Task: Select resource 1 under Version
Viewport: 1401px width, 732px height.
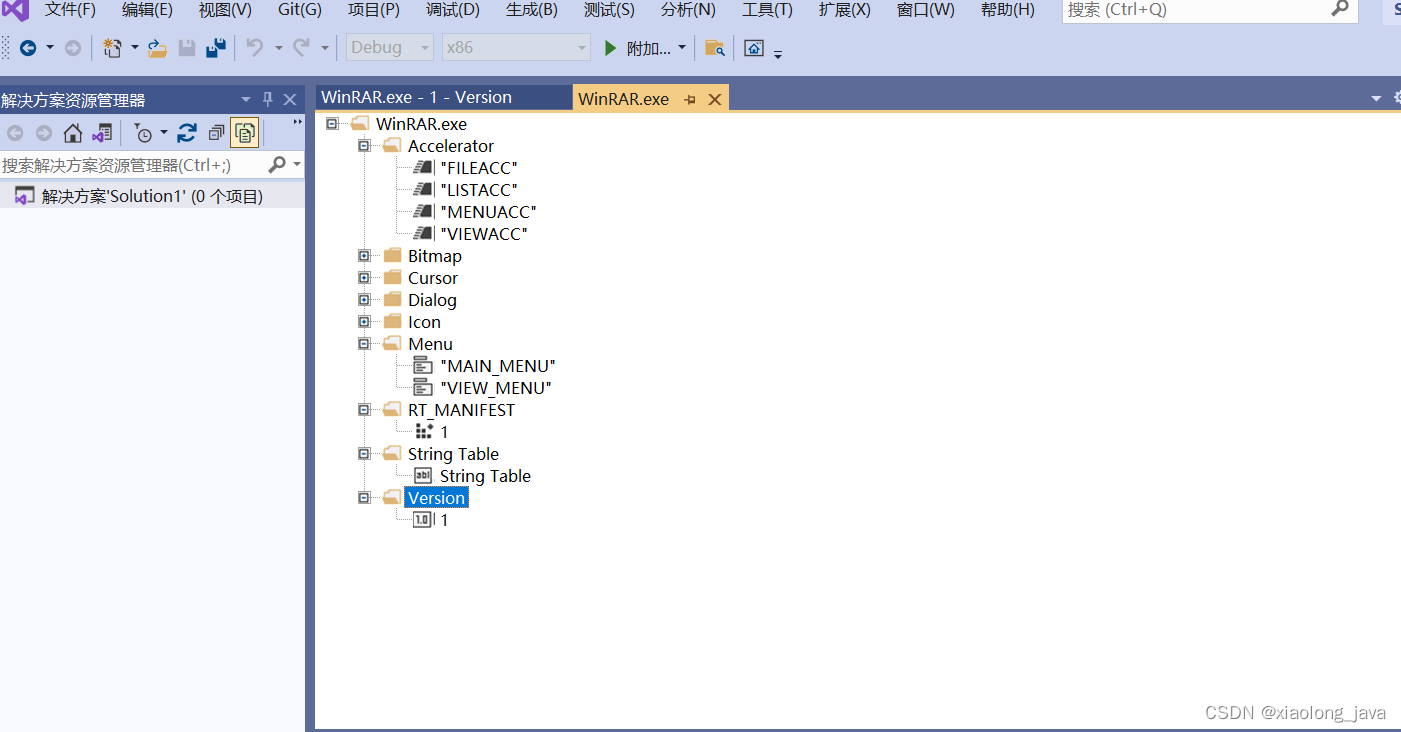Action: click(444, 520)
